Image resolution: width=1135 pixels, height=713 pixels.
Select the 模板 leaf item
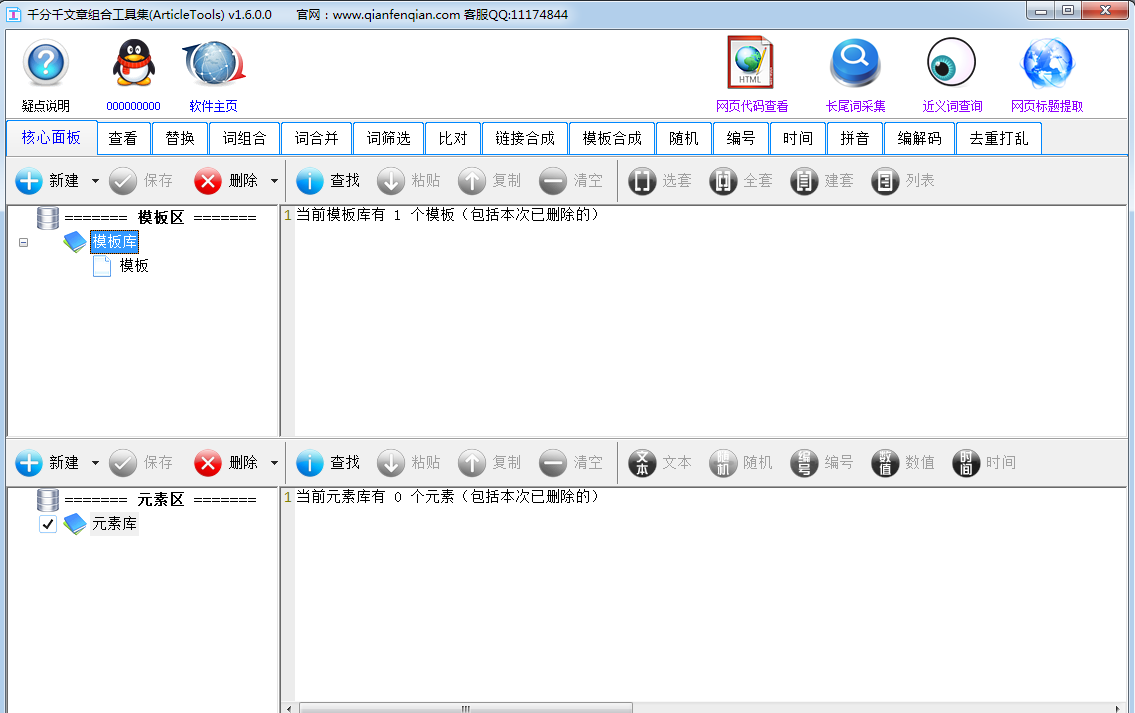click(134, 266)
